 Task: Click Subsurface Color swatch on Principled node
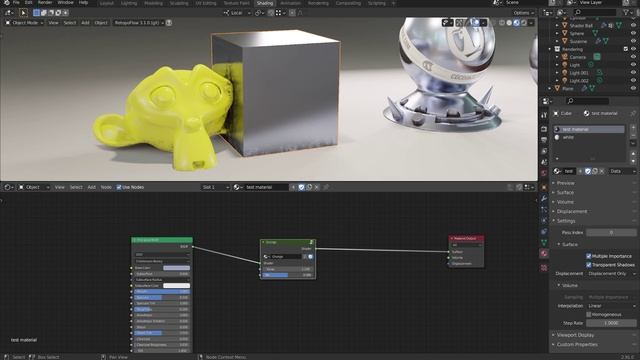[x=176, y=286]
